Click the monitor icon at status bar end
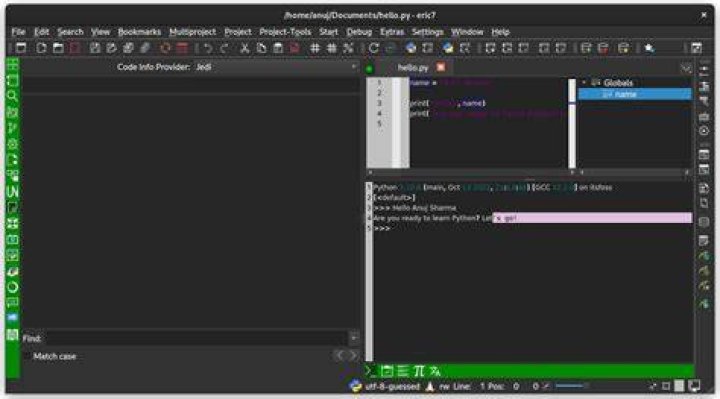The image size is (720, 399). [x=694, y=386]
